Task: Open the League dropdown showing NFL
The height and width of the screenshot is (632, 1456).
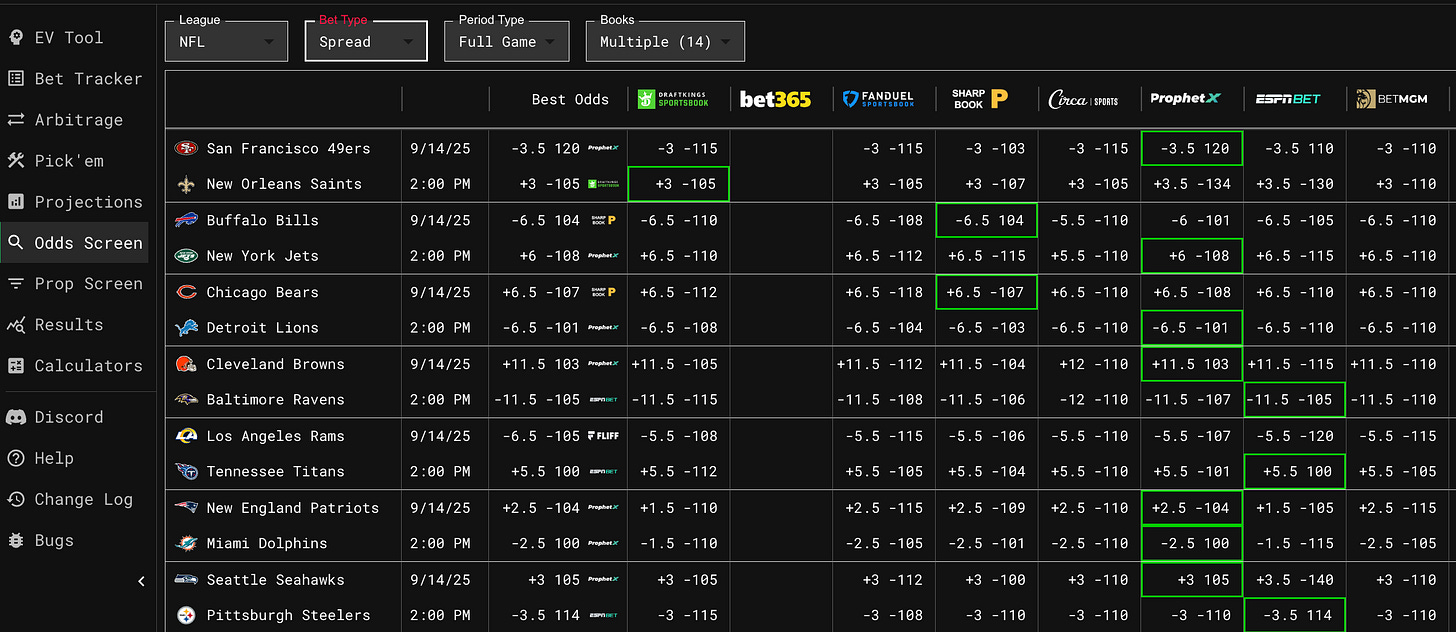Action: tap(226, 41)
